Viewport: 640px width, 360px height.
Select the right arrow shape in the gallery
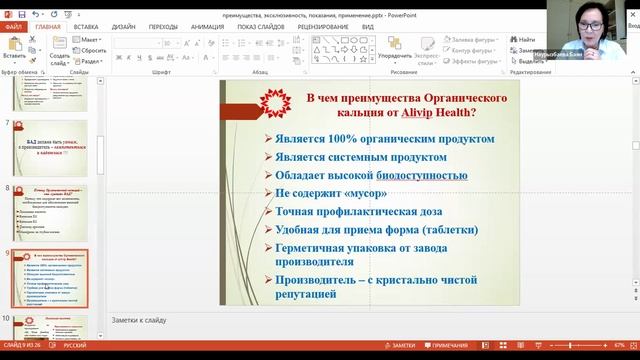coord(344,49)
